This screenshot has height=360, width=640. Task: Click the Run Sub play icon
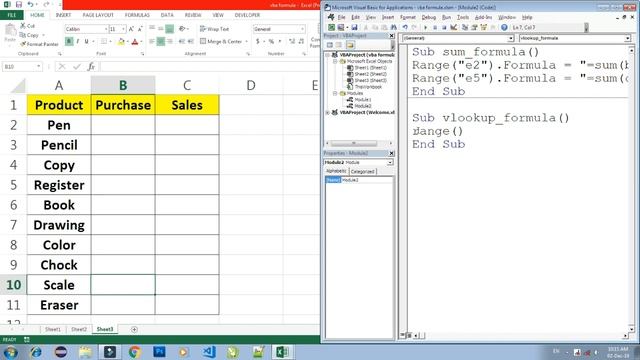coord(425,27)
